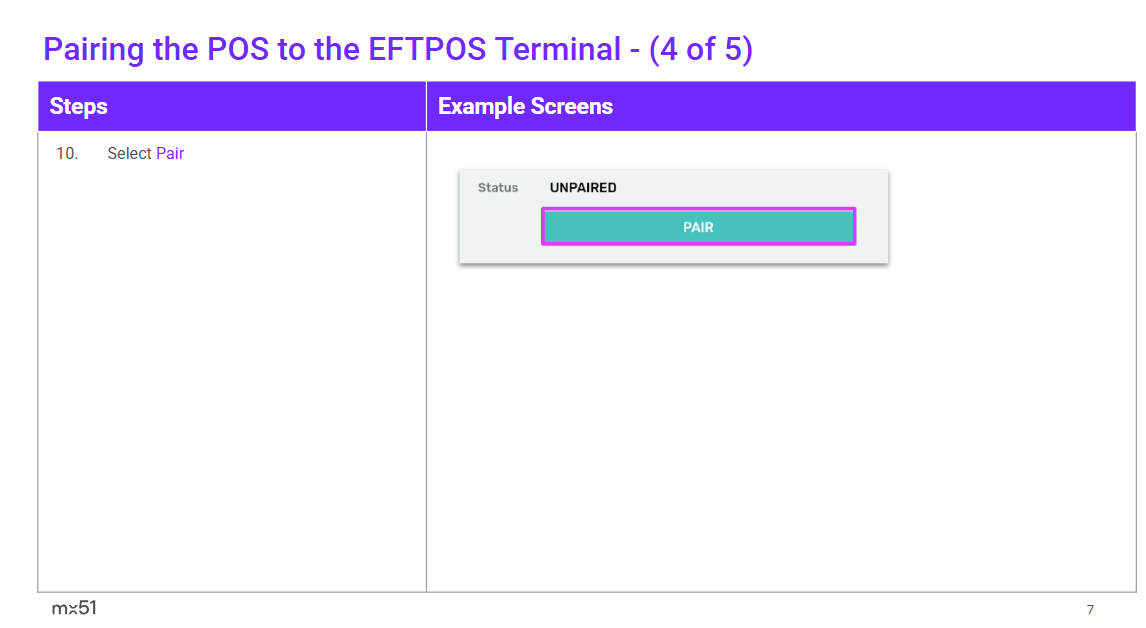Click the purple Pair link in step 10

pyautogui.click(x=170, y=154)
